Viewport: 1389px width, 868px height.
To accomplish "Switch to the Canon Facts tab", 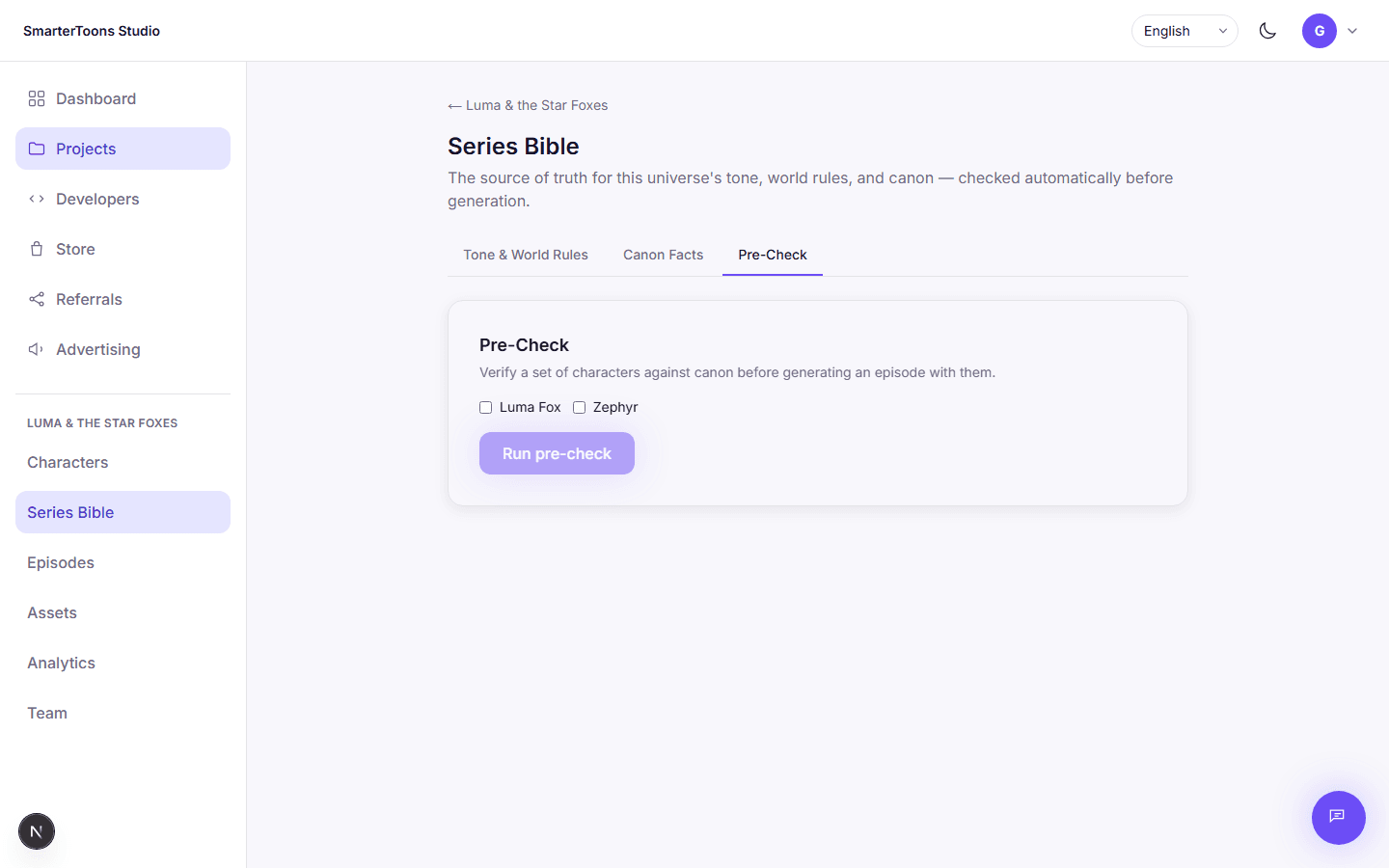I will [x=663, y=255].
